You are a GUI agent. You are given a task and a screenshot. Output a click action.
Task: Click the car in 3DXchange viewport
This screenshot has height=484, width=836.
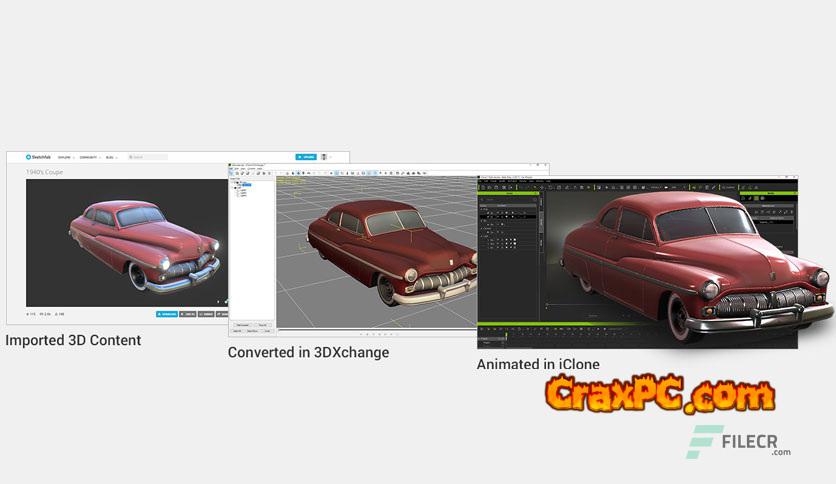(x=392, y=251)
